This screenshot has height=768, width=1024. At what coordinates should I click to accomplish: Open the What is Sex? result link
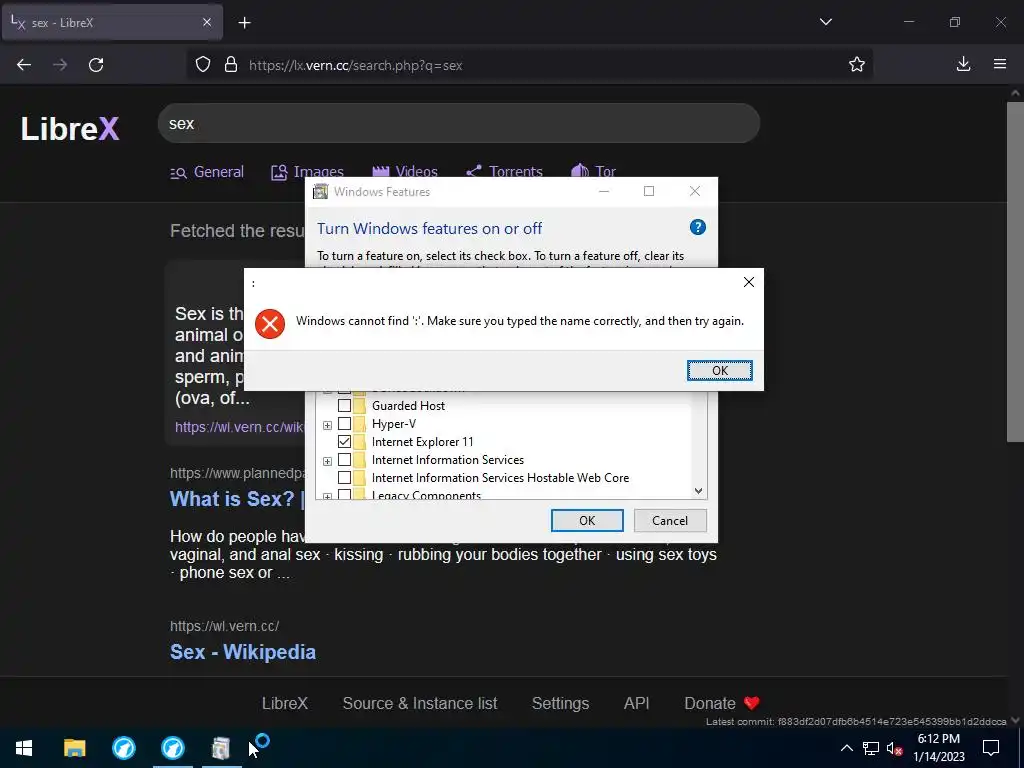pyautogui.click(x=237, y=499)
